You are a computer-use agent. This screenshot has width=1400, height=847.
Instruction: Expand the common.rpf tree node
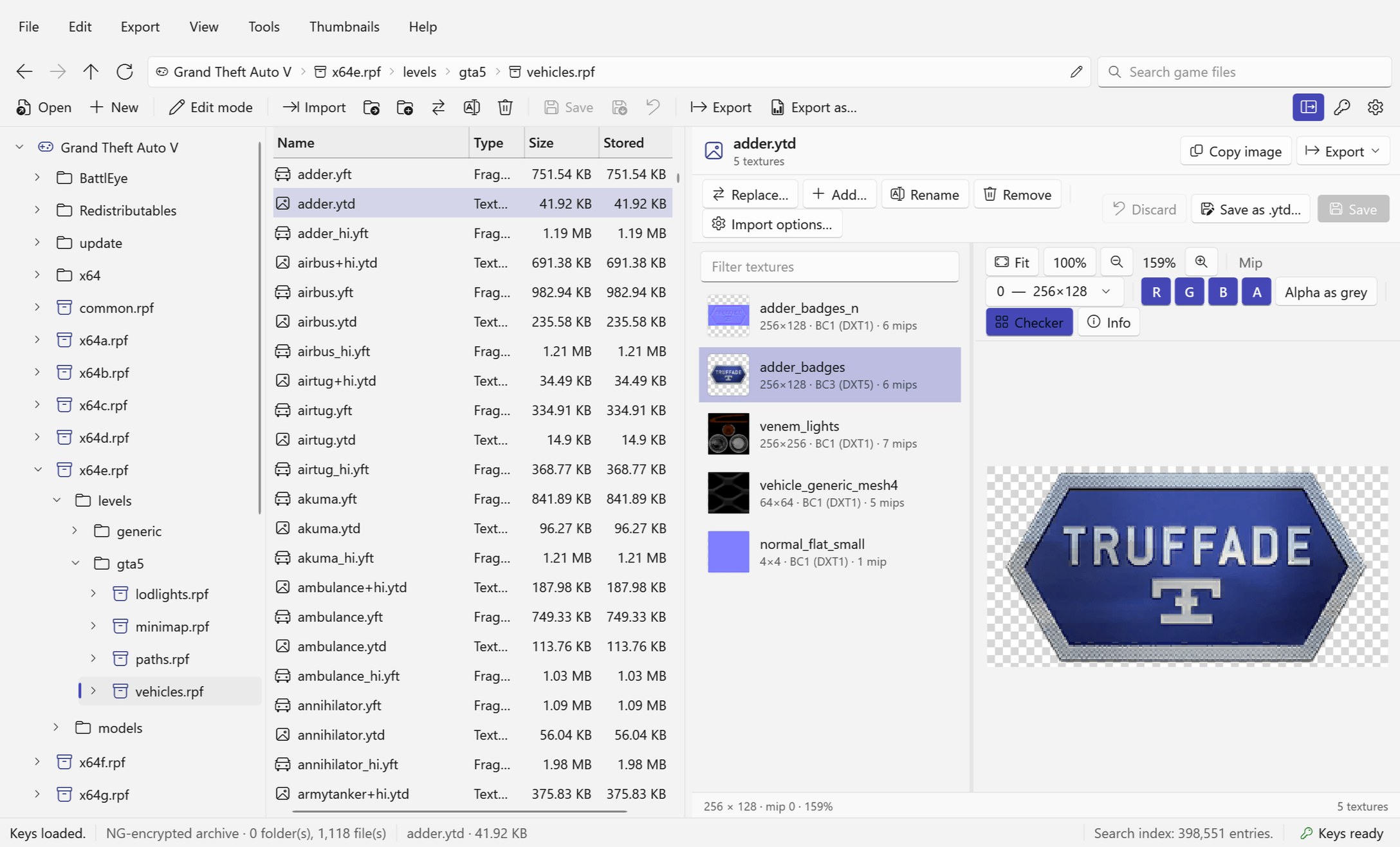coord(37,307)
